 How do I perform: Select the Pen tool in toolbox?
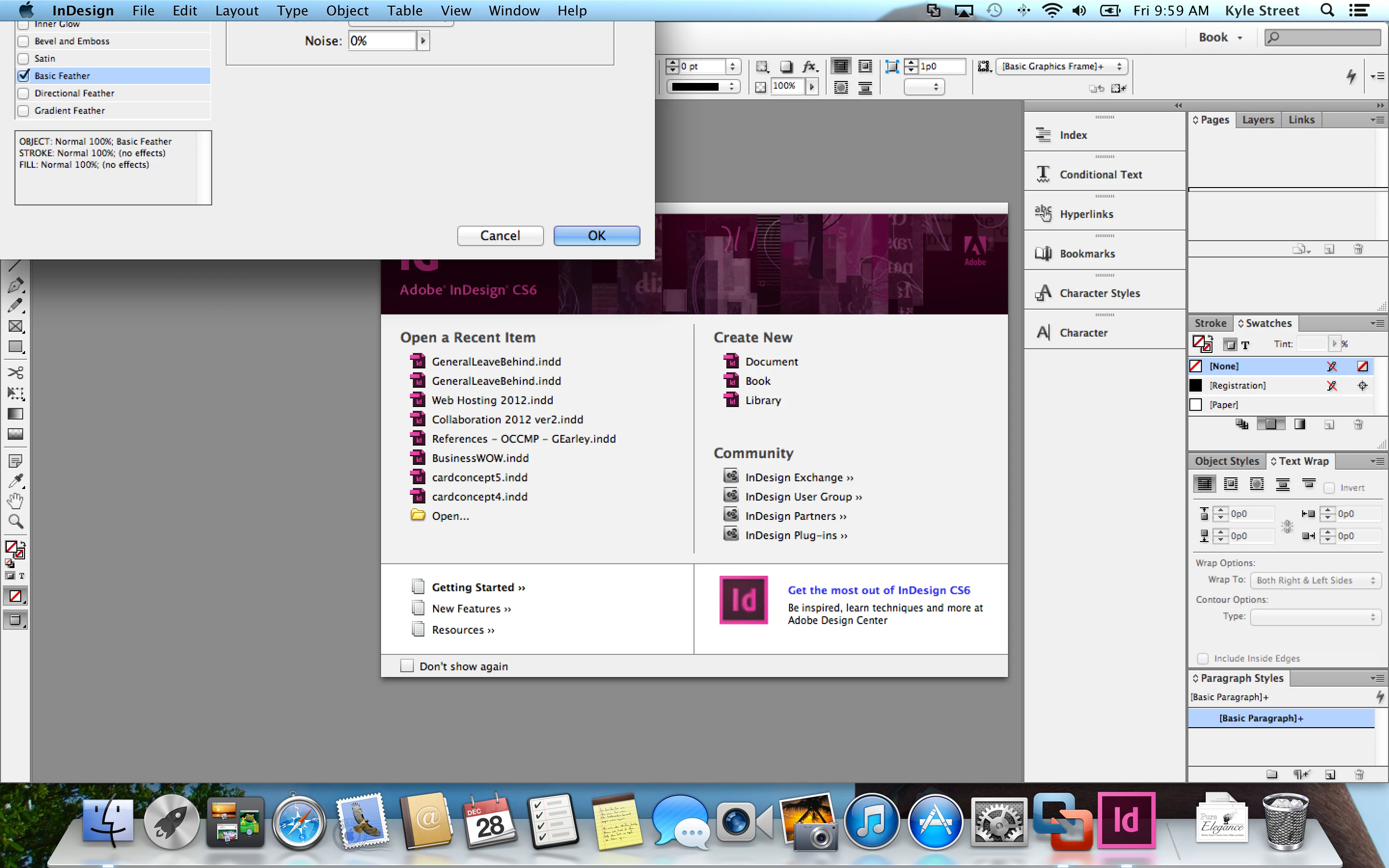tap(15, 285)
